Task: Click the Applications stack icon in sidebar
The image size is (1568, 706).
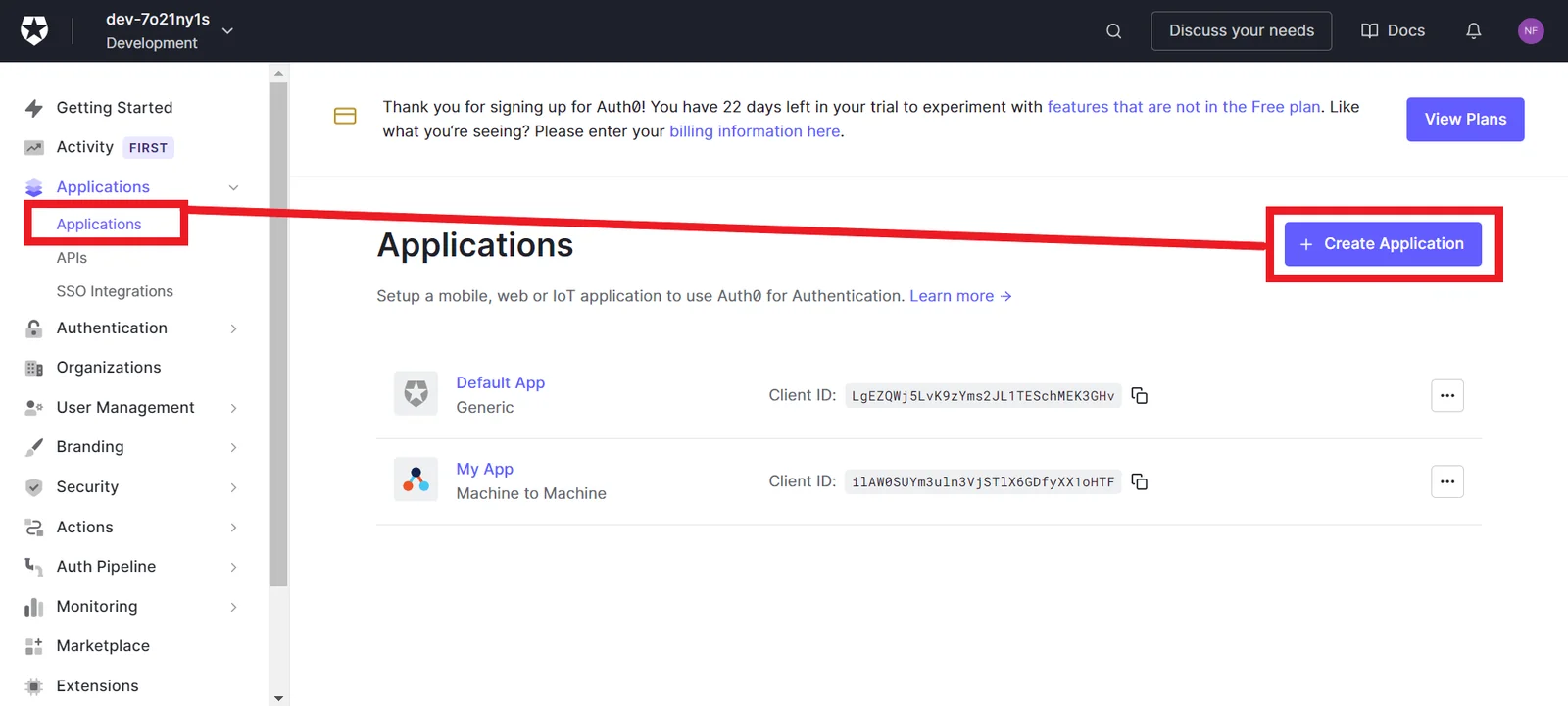Action: tap(34, 187)
